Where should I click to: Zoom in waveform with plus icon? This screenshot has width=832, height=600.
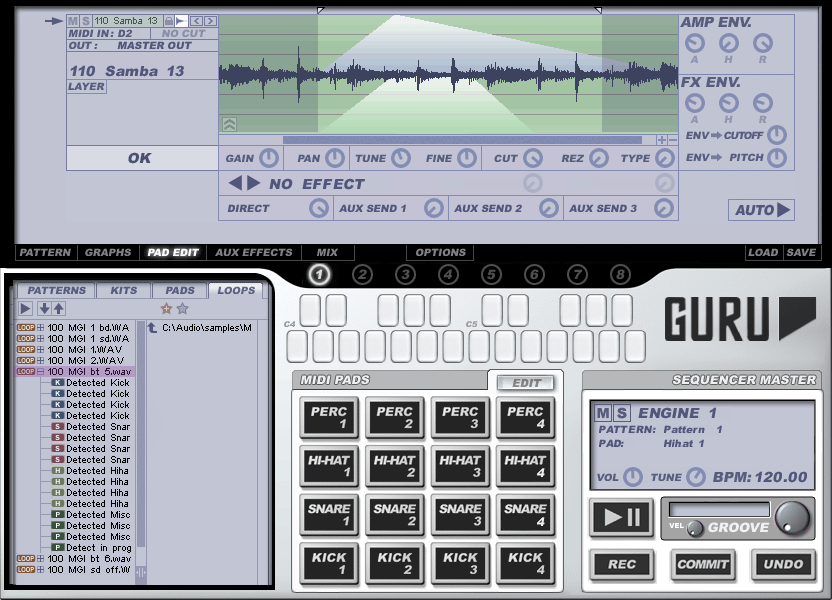(662, 140)
